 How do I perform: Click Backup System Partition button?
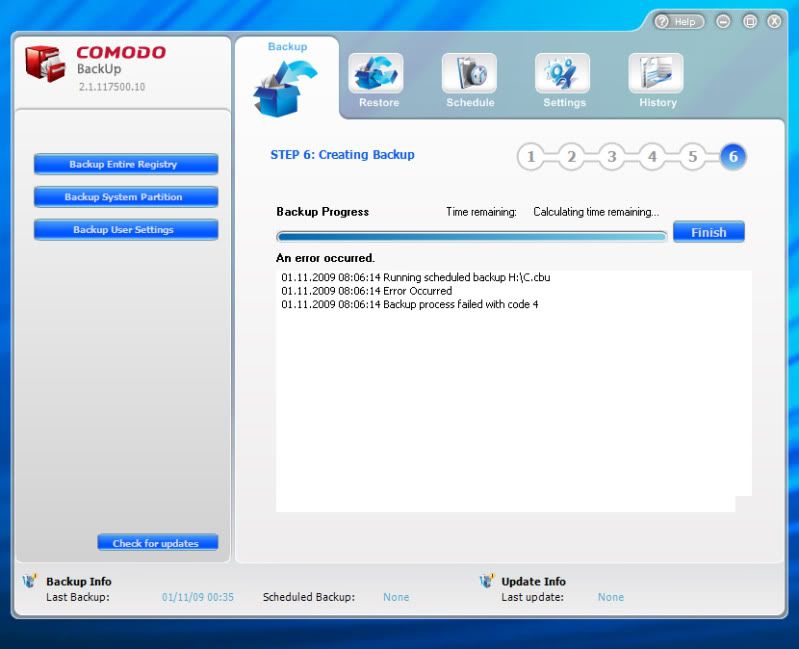[x=126, y=197]
